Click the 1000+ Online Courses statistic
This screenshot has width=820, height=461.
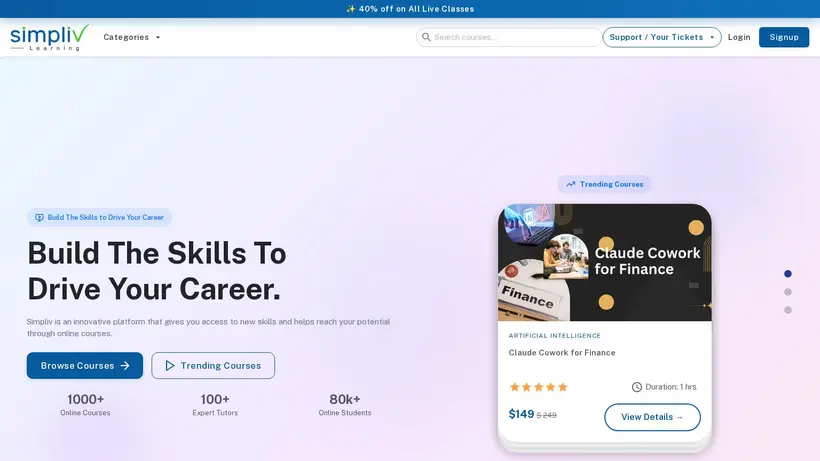(x=85, y=405)
